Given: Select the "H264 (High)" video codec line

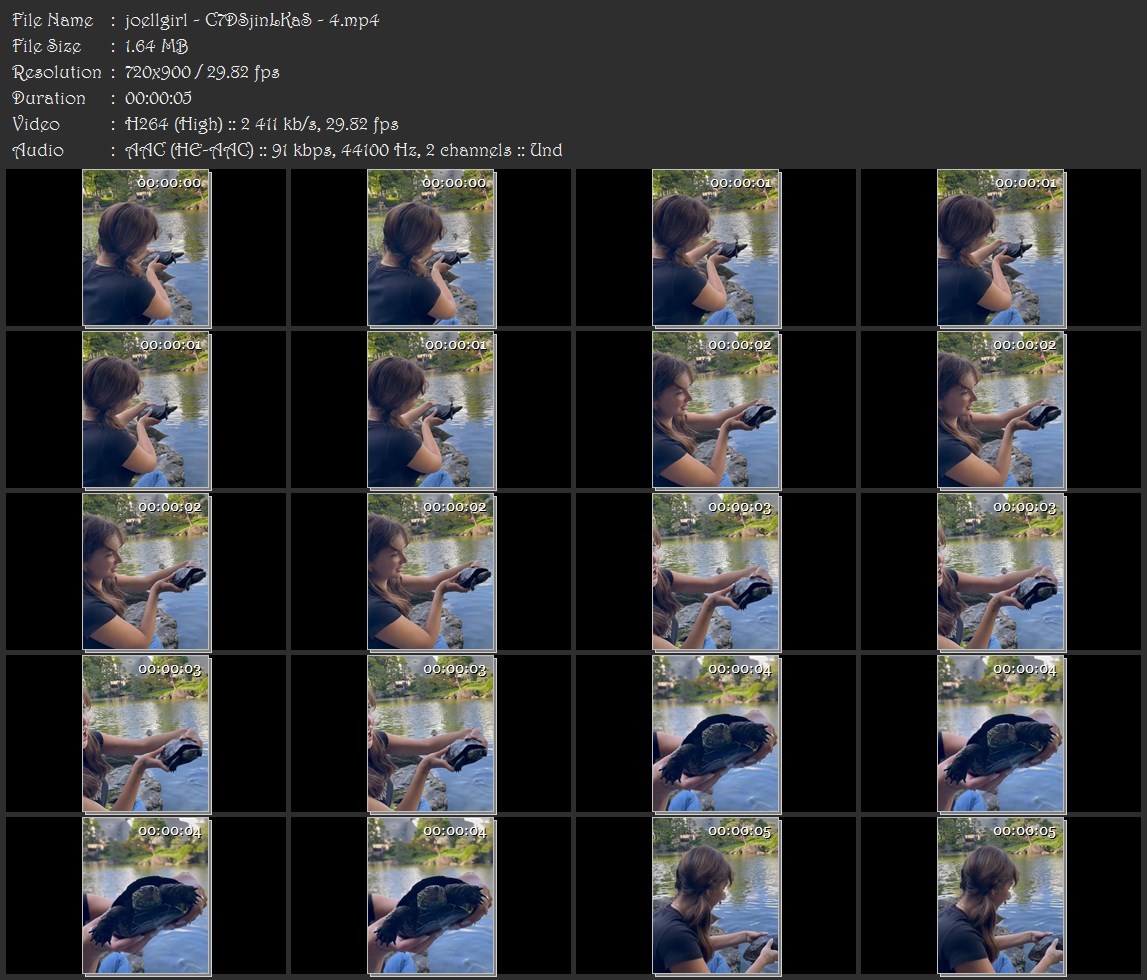Looking at the screenshot, I should 261,124.
